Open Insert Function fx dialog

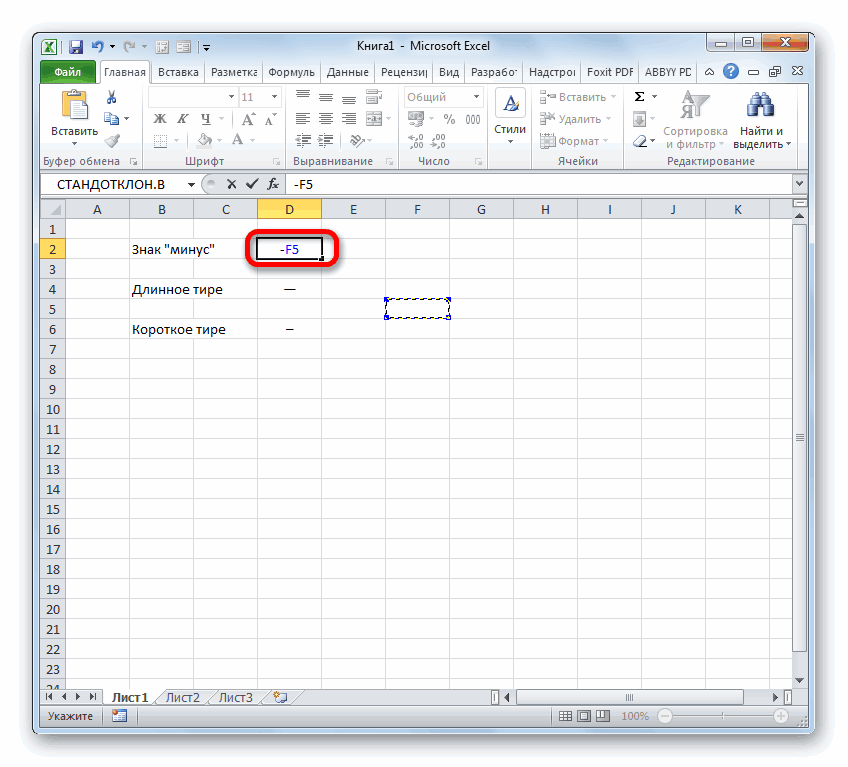tap(273, 184)
